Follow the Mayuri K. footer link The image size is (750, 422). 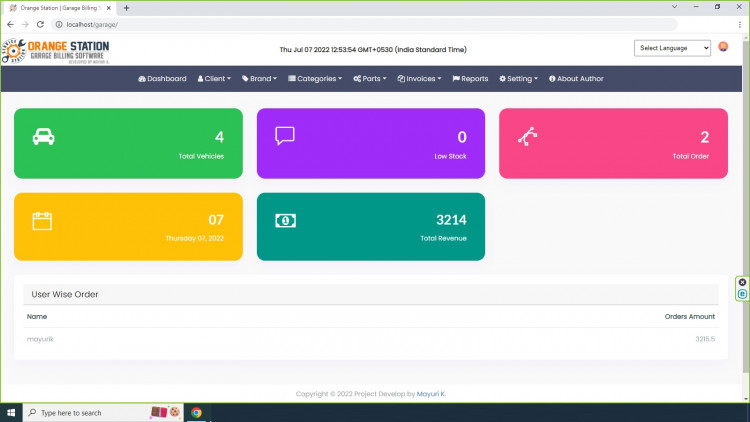[431, 394]
